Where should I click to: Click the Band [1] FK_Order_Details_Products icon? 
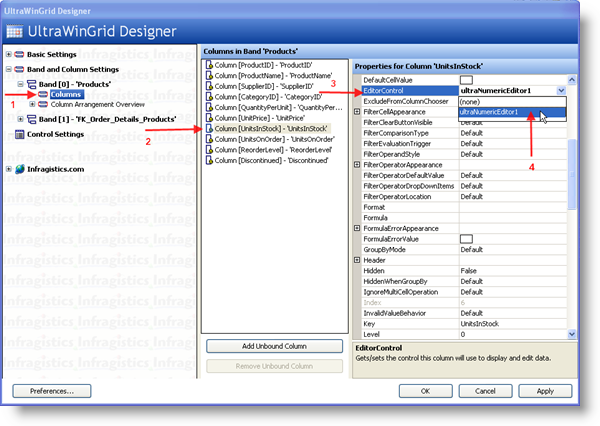31,119
